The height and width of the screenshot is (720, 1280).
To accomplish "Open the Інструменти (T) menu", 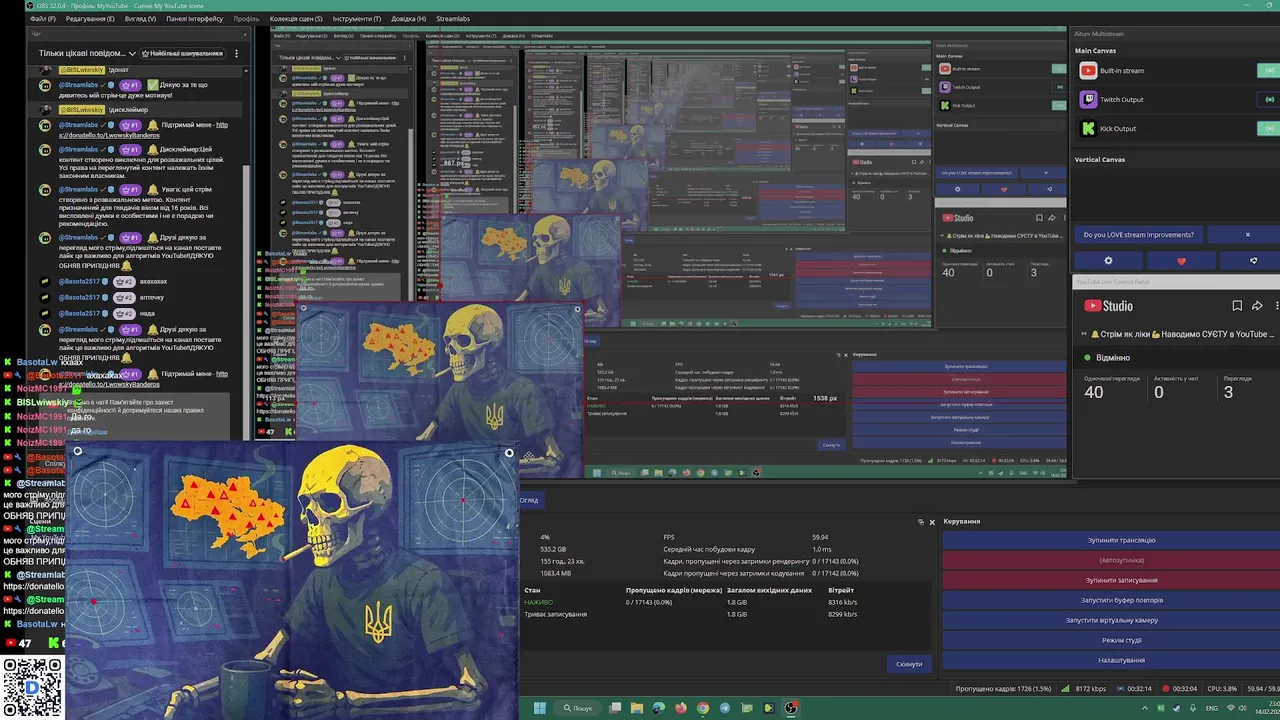I will click(x=357, y=19).
